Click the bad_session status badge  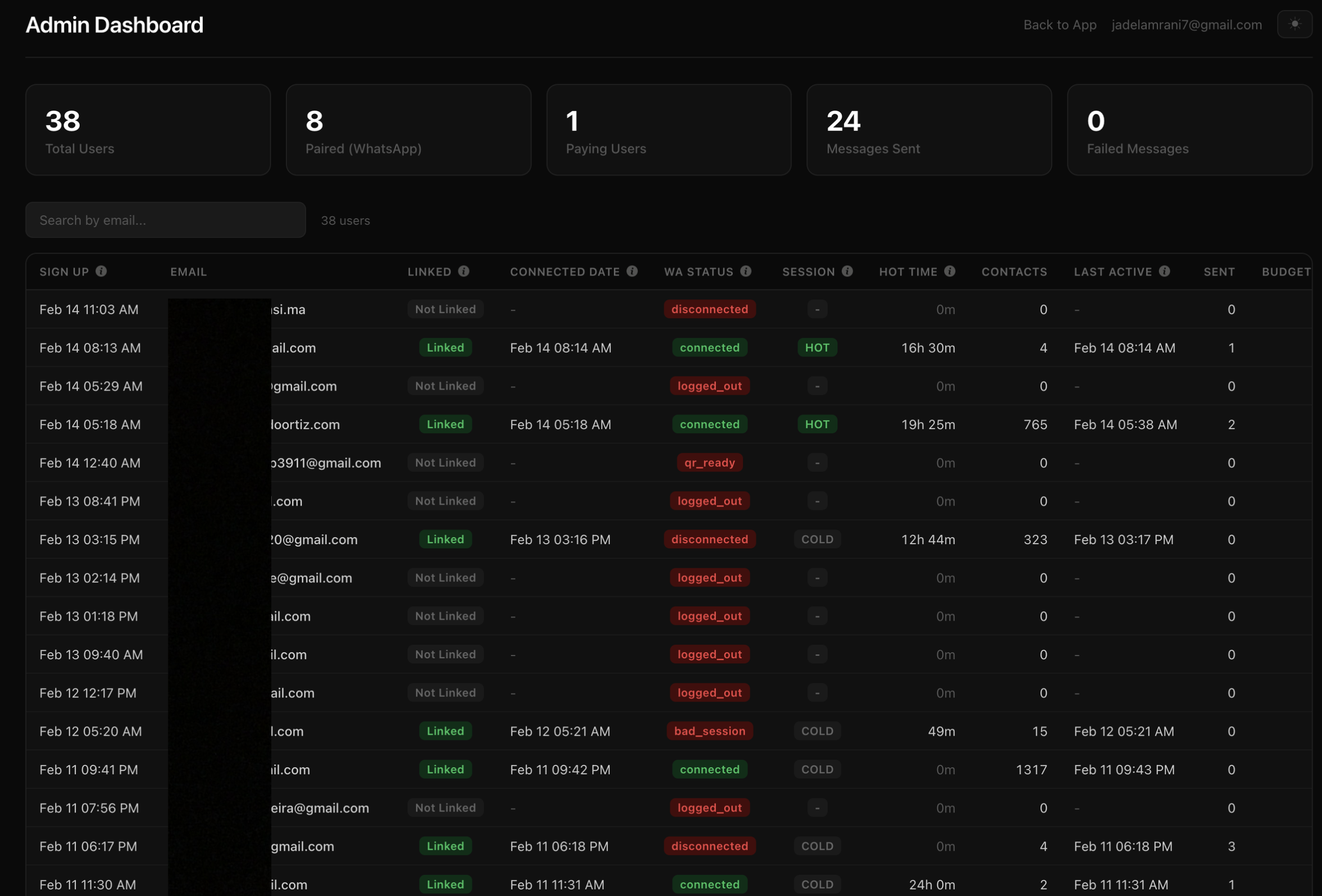(709, 731)
